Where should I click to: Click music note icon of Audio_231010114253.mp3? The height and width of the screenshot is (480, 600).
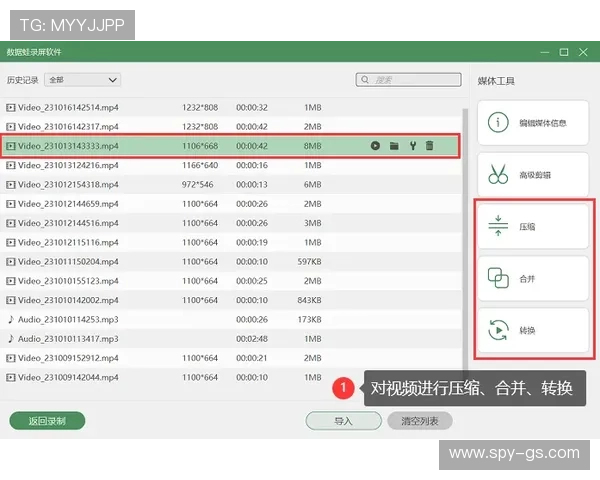tap(11, 319)
